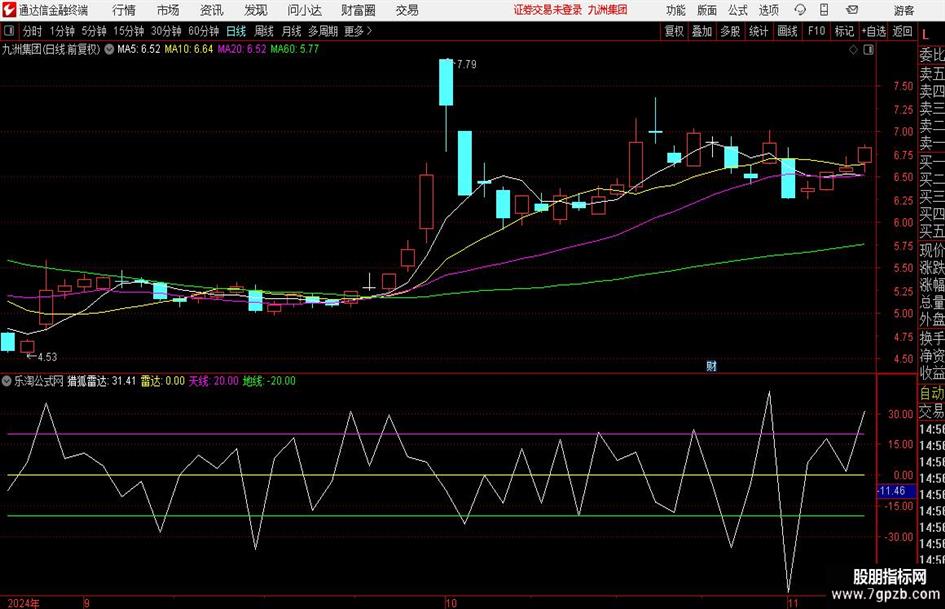Click the MA60: 5.77 indicator value
The height and width of the screenshot is (609, 945).
click(x=295, y=49)
